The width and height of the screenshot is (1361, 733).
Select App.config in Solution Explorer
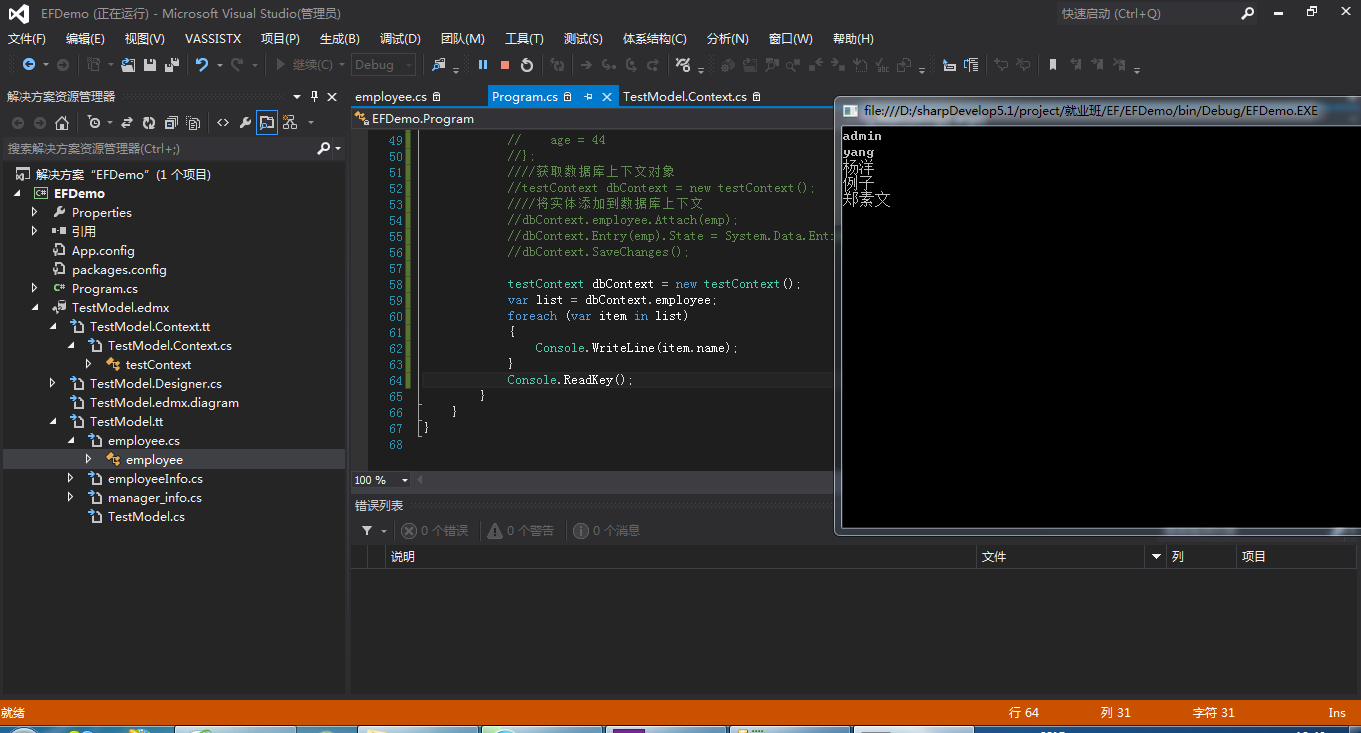(103, 251)
